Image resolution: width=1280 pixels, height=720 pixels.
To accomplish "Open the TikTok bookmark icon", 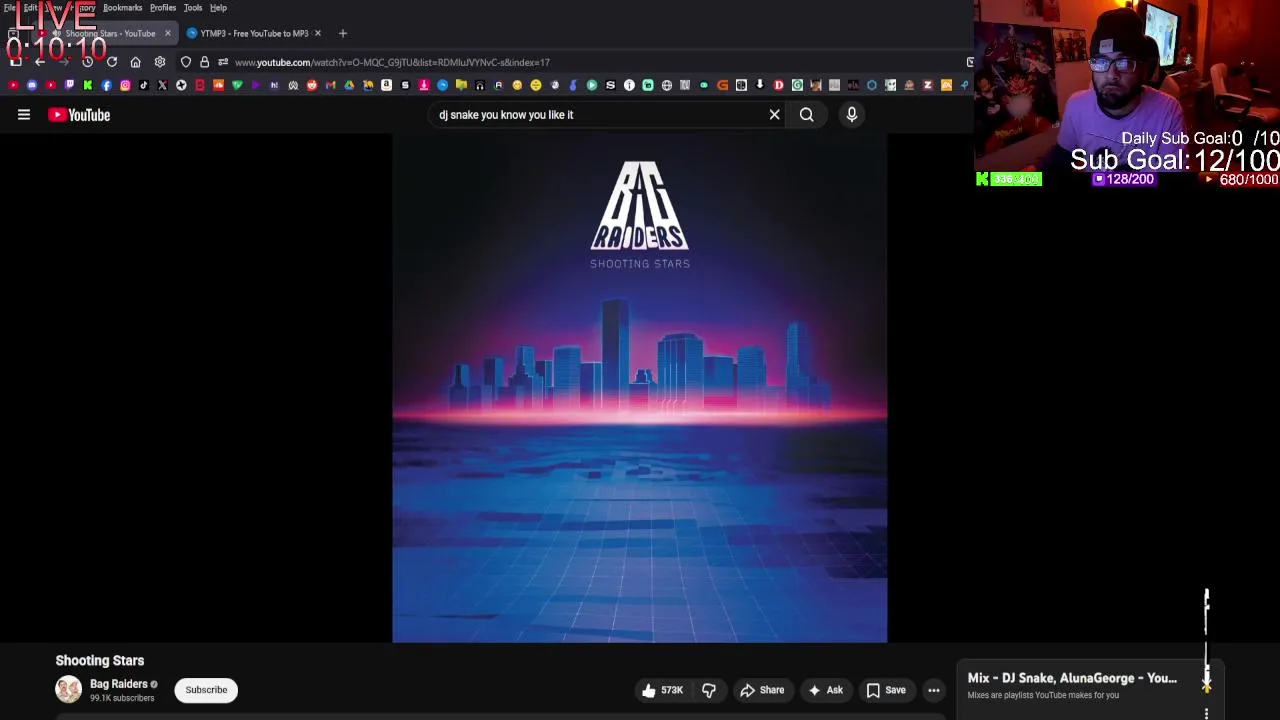I will (143, 85).
